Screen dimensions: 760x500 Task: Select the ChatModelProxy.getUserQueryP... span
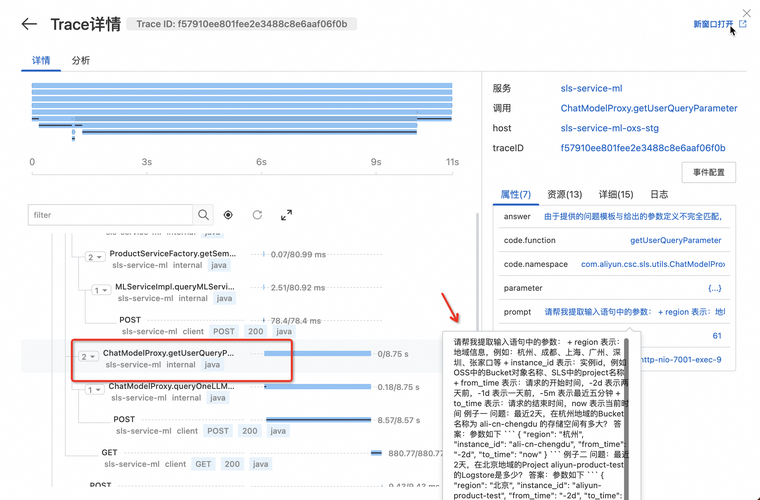coord(168,353)
